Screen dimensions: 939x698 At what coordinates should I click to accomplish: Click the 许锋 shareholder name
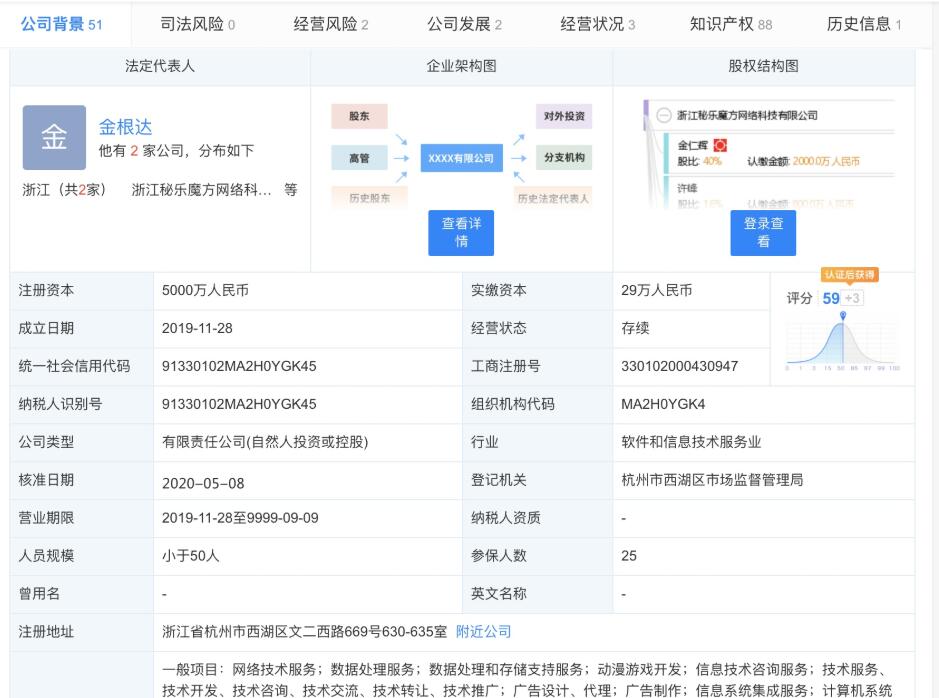tap(687, 188)
